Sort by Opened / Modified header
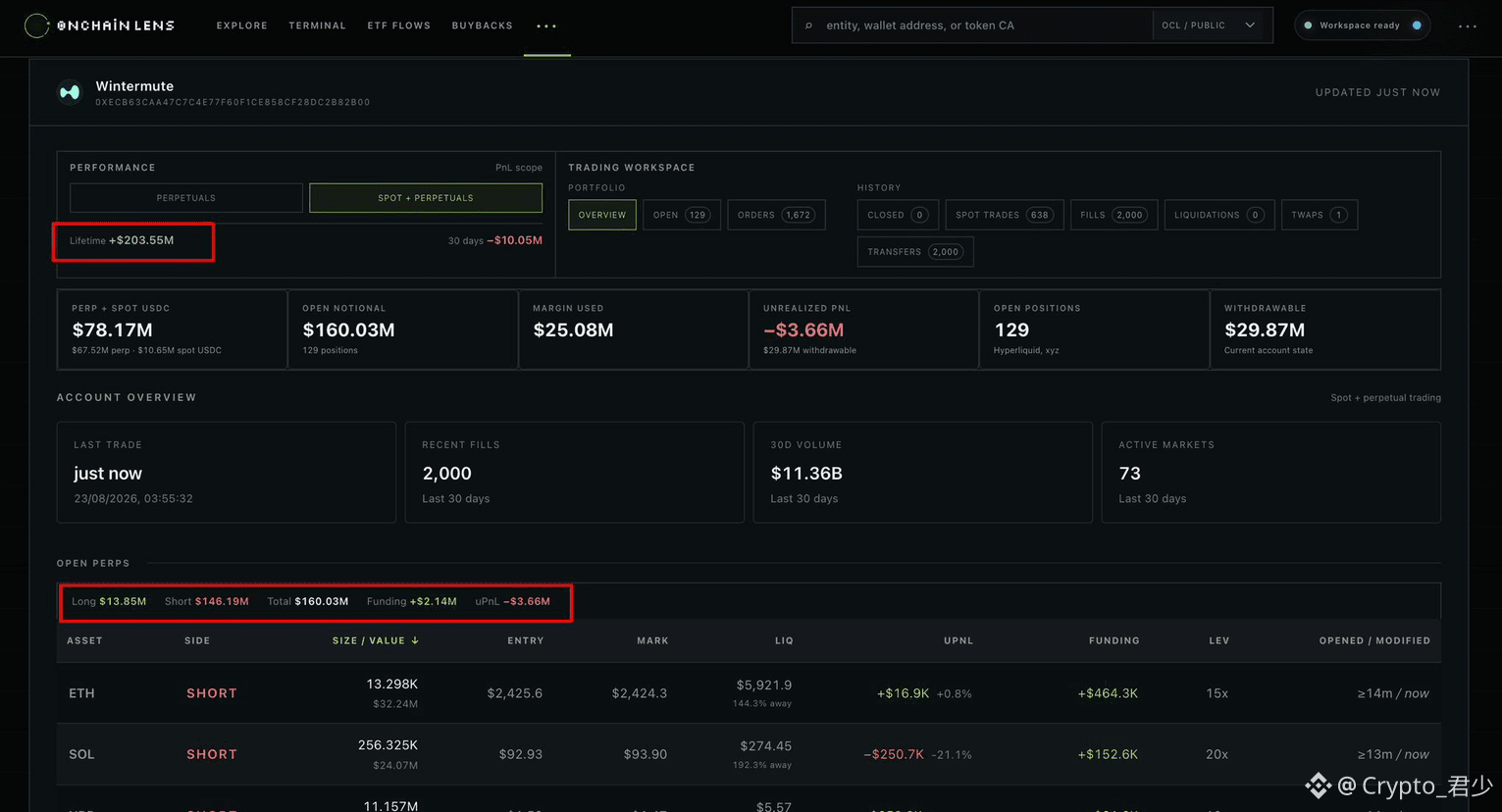Screen dimensions: 1502x812 [1374, 640]
